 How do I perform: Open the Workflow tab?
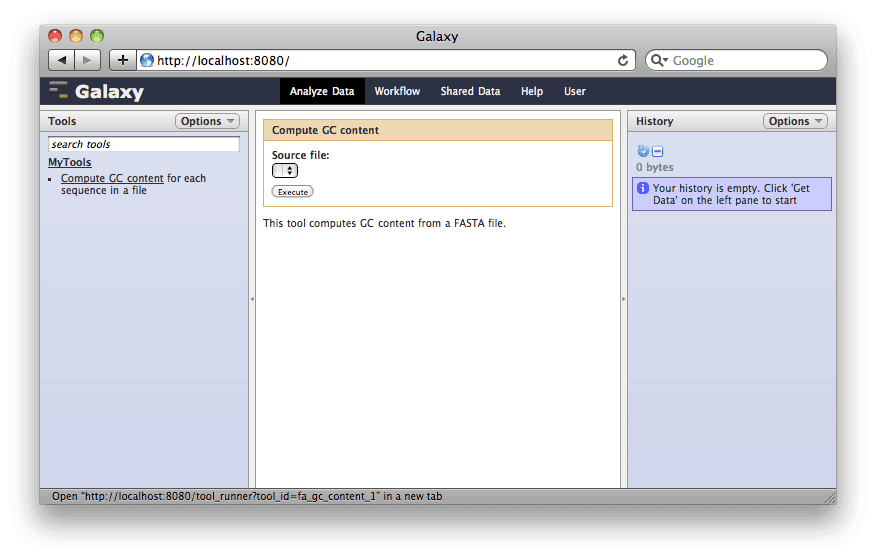(397, 91)
